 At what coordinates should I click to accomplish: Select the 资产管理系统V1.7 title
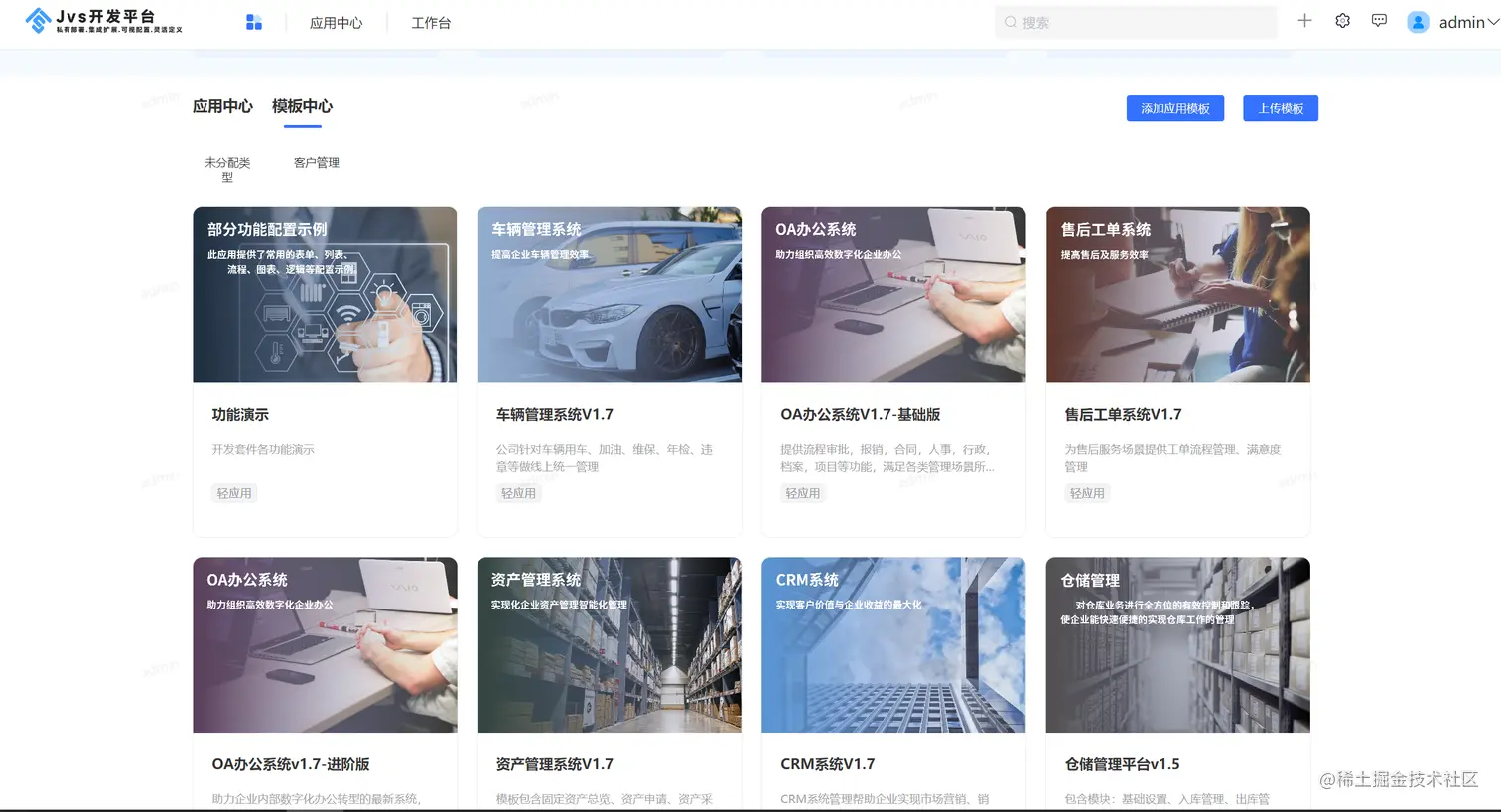(555, 764)
